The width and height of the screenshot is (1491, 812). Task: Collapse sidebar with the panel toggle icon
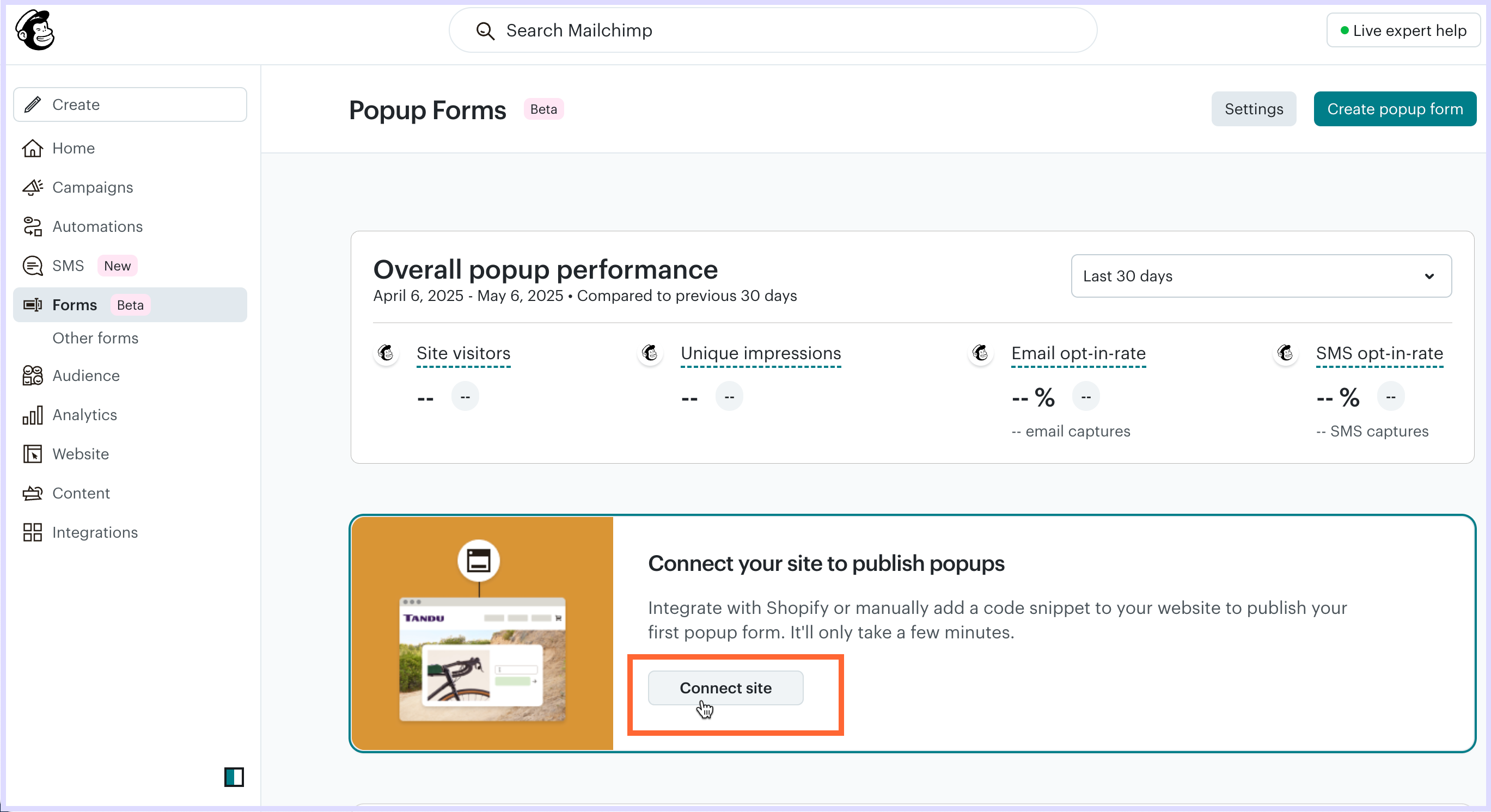coord(234,777)
